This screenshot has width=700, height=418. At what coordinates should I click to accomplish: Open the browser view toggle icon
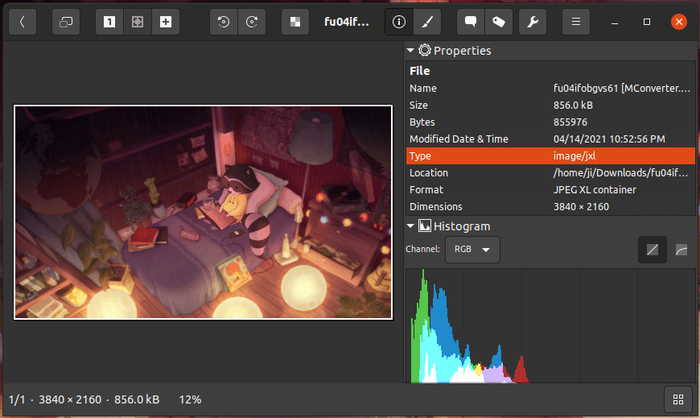(x=66, y=21)
